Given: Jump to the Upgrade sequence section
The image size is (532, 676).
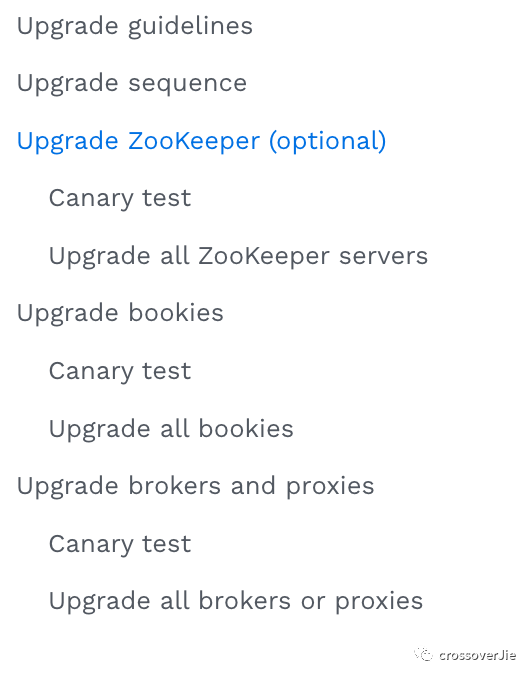Looking at the screenshot, I should (132, 84).
